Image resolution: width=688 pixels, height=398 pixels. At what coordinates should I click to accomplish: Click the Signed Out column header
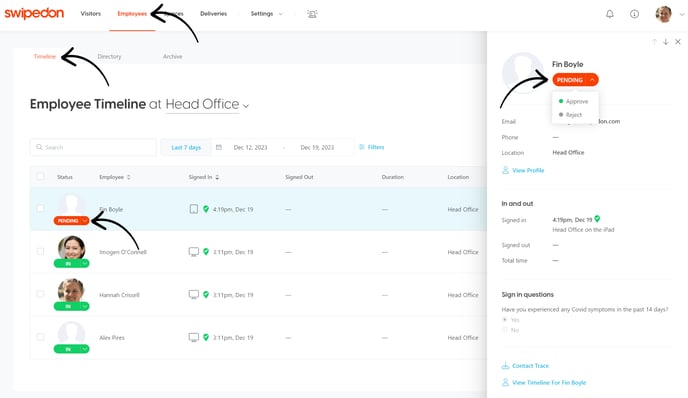(299, 177)
